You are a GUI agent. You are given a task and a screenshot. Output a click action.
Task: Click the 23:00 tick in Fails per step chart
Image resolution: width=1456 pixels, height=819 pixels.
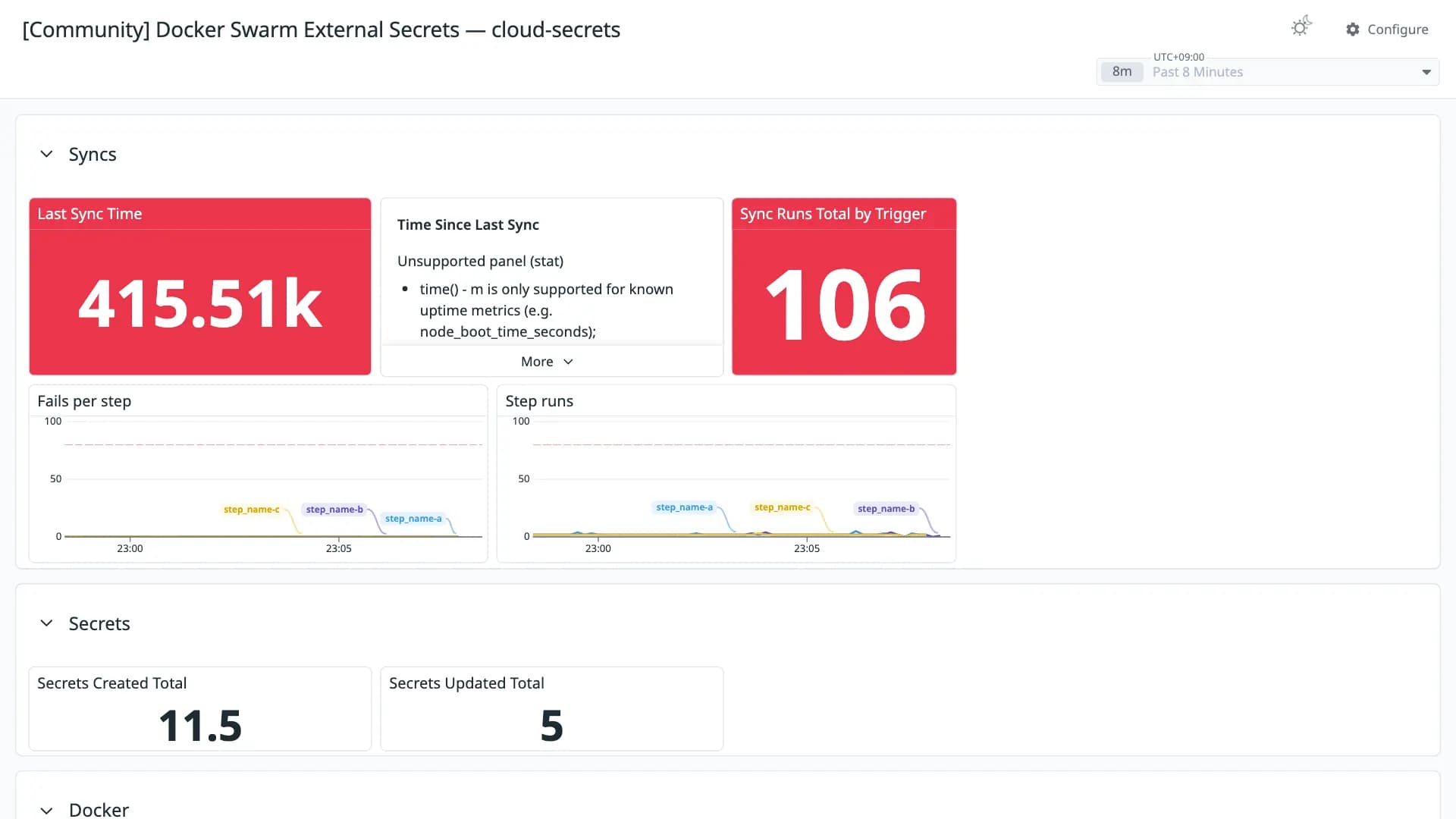tap(130, 548)
